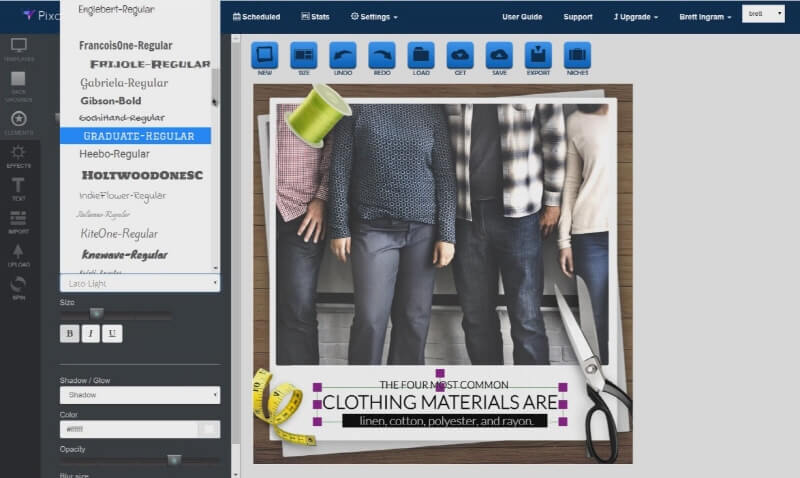The image size is (800, 478).
Task: Open the Stats page
Action: click(315, 17)
